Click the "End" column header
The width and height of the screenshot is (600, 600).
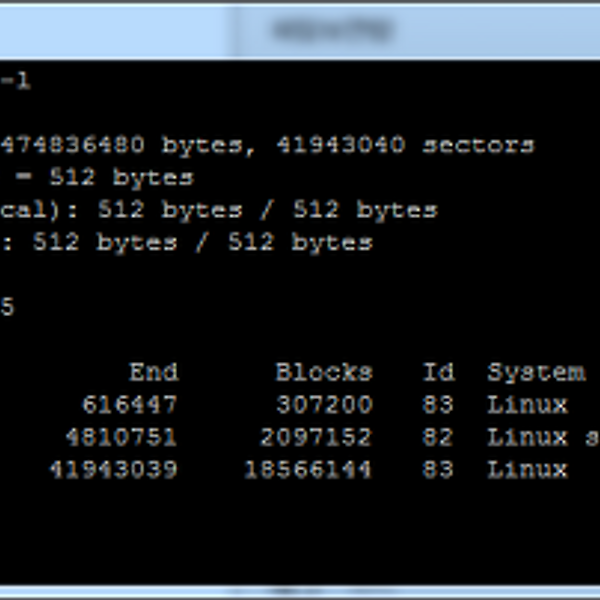153,373
